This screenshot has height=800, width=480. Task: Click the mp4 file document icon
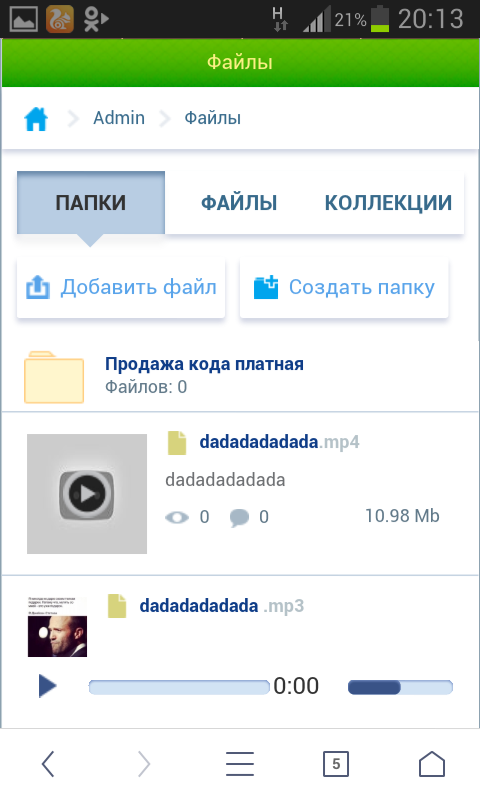click(x=177, y=442)
